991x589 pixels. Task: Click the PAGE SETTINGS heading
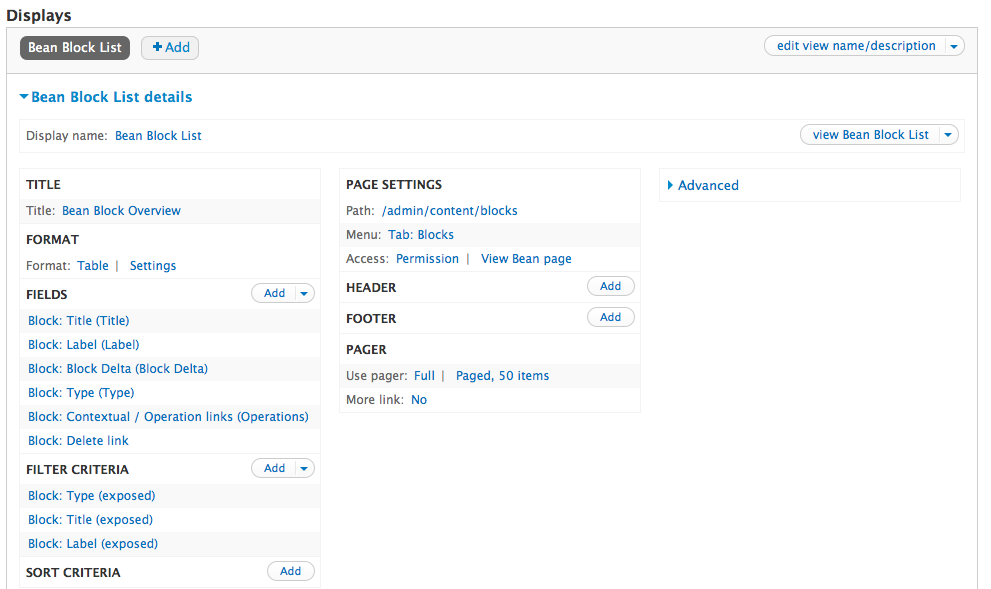pos(394,185)
